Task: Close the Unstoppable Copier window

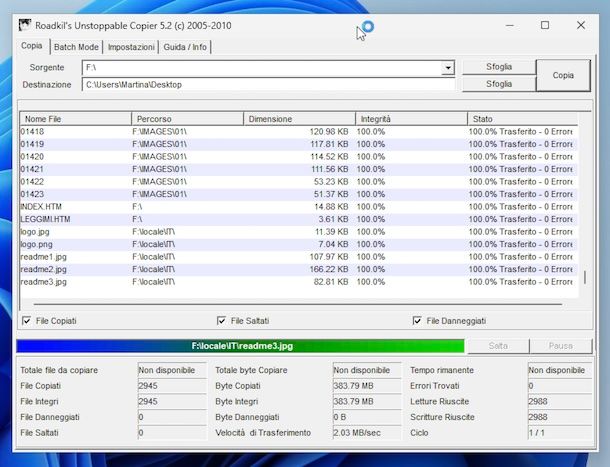Action: [x=581, y=25]
